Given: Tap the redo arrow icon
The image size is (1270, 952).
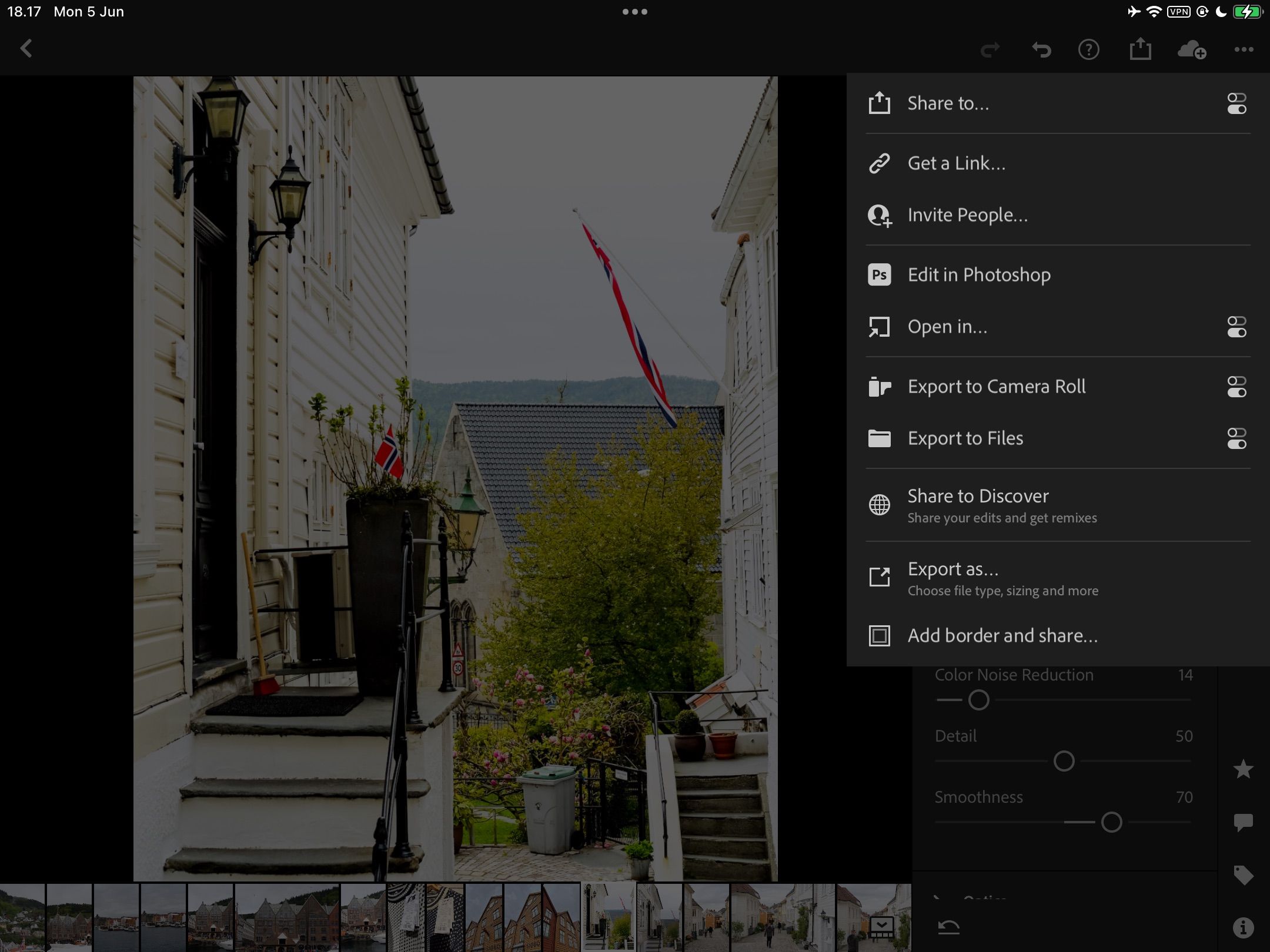Looking at the screenshot, I should 990,50.
